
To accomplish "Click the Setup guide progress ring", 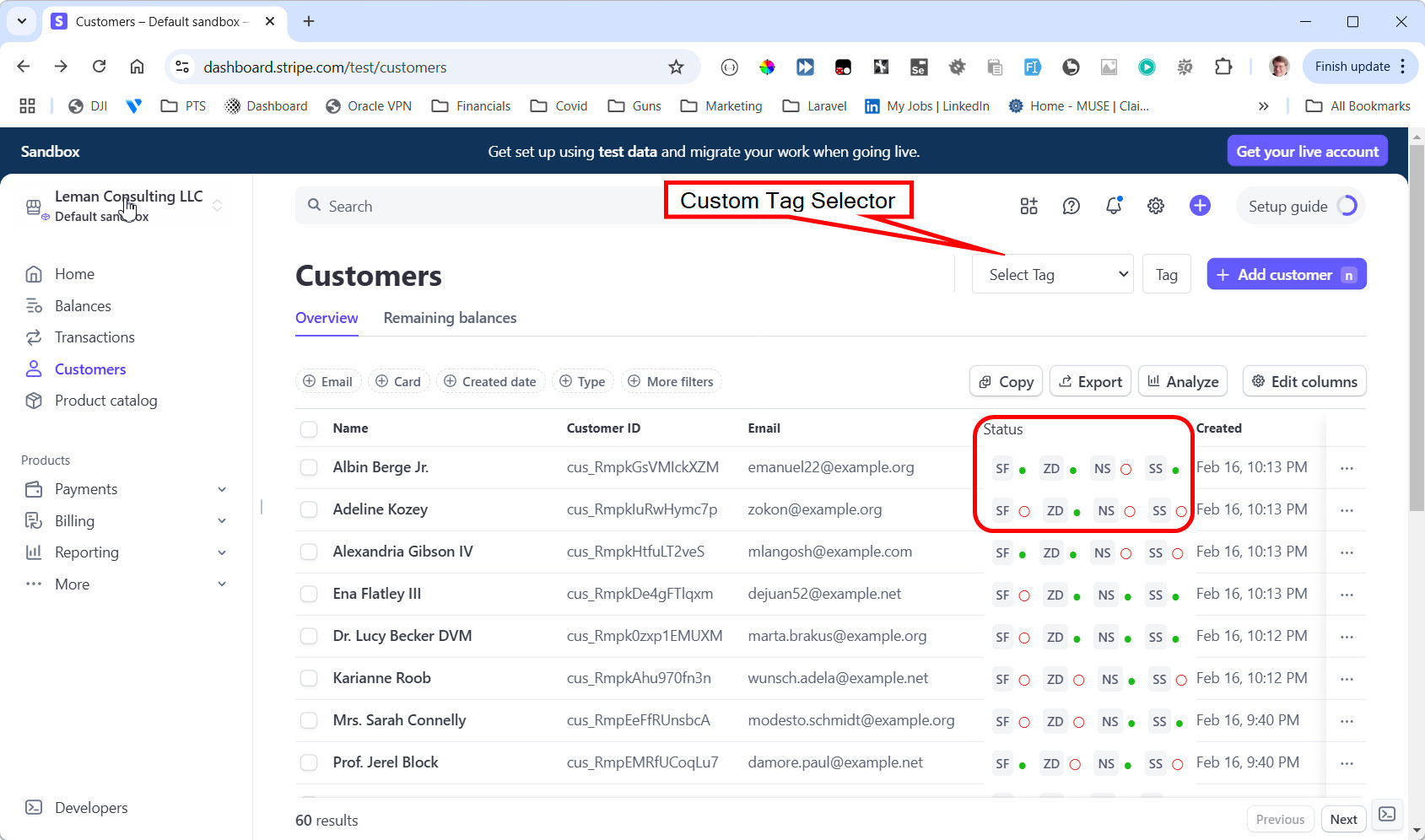I will tap(1347, 206).
